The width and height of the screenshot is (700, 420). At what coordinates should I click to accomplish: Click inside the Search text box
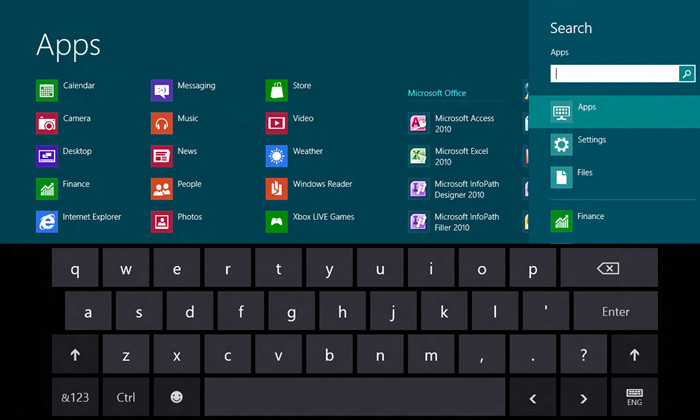[615, 74]
